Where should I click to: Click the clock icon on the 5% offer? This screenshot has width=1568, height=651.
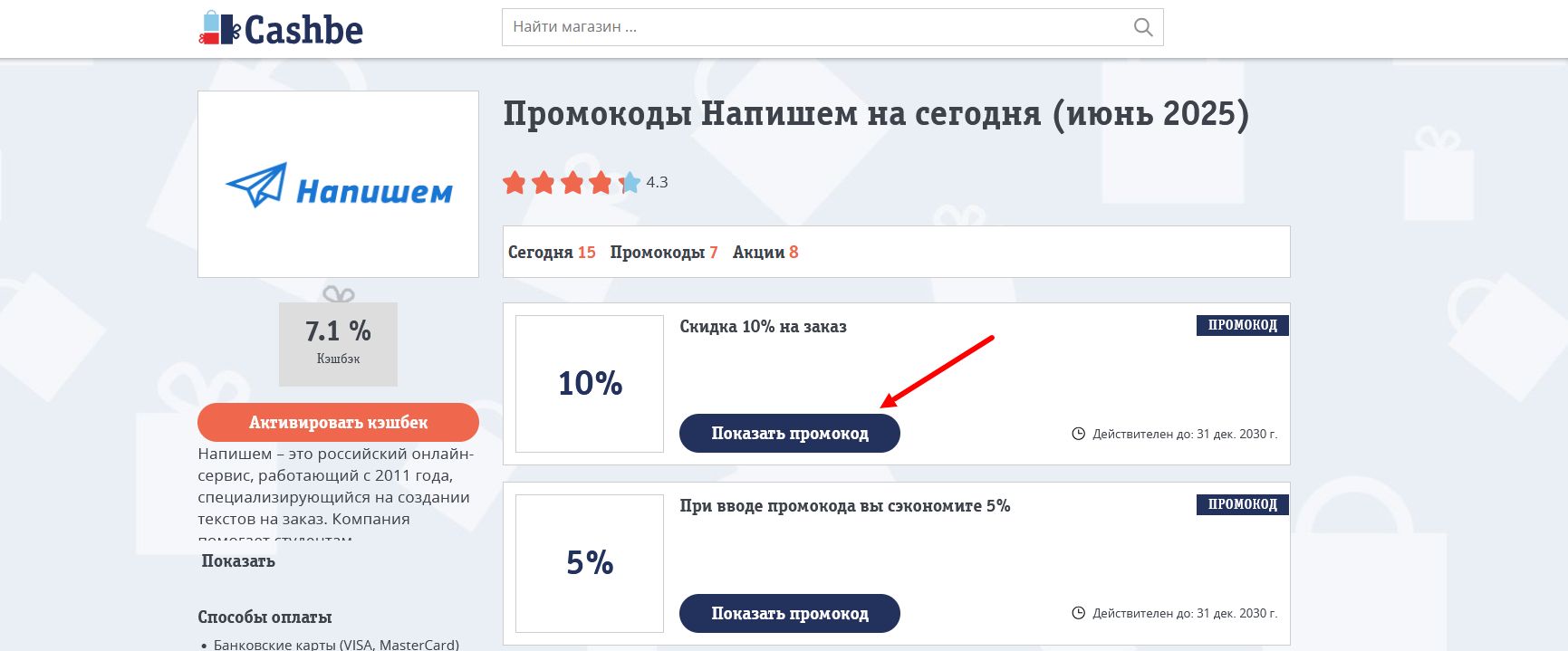pyautogui.click(x=1078, y=613)
